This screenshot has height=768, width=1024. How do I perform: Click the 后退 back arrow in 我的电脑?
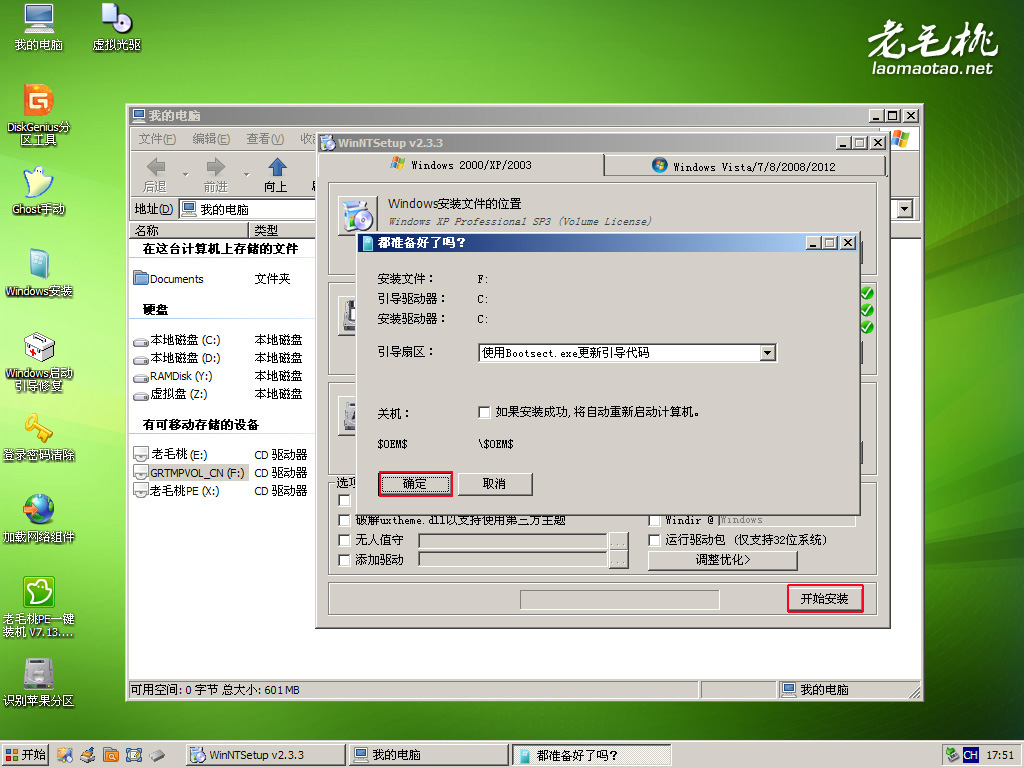click(155, 175)
